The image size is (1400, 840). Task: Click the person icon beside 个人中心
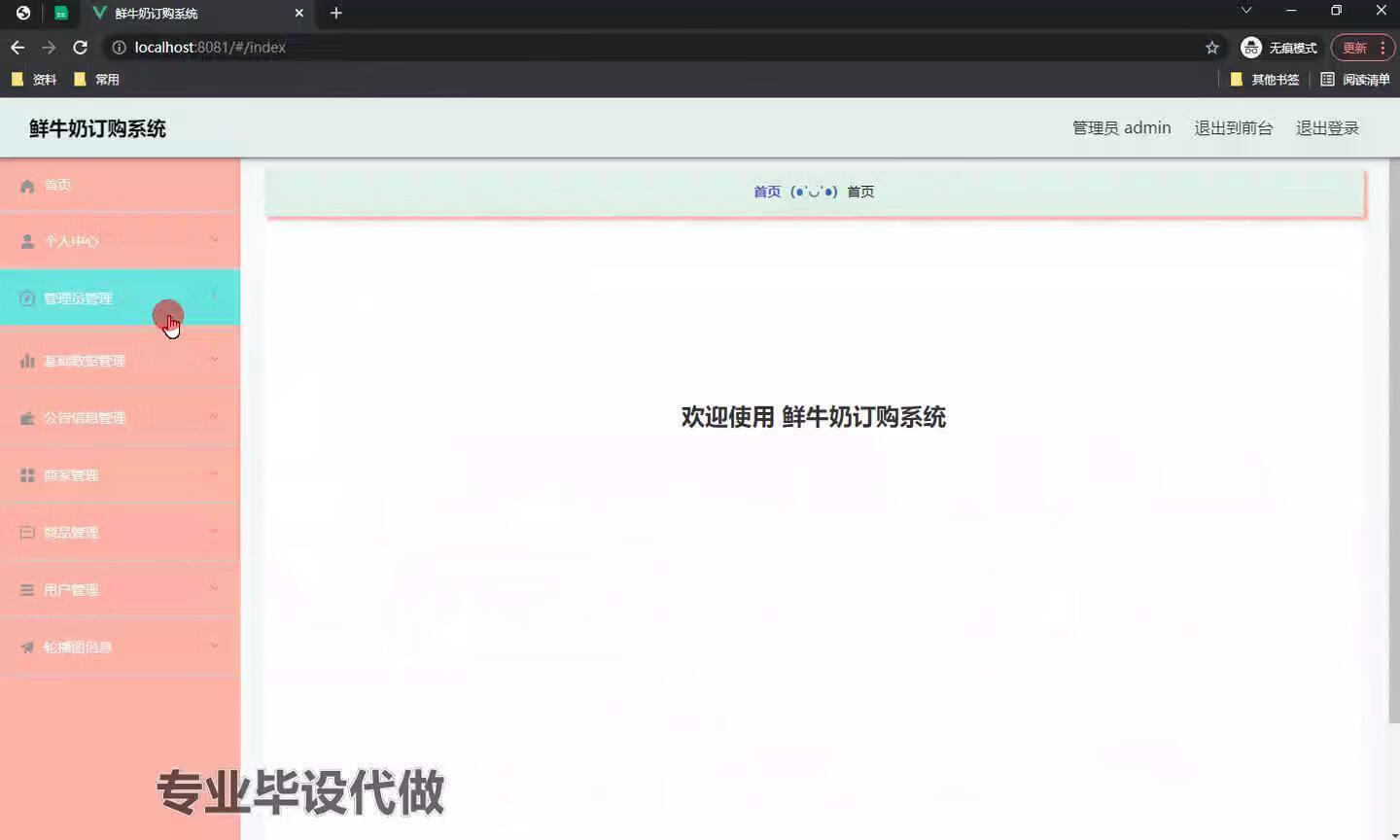[x=27, y=241]
